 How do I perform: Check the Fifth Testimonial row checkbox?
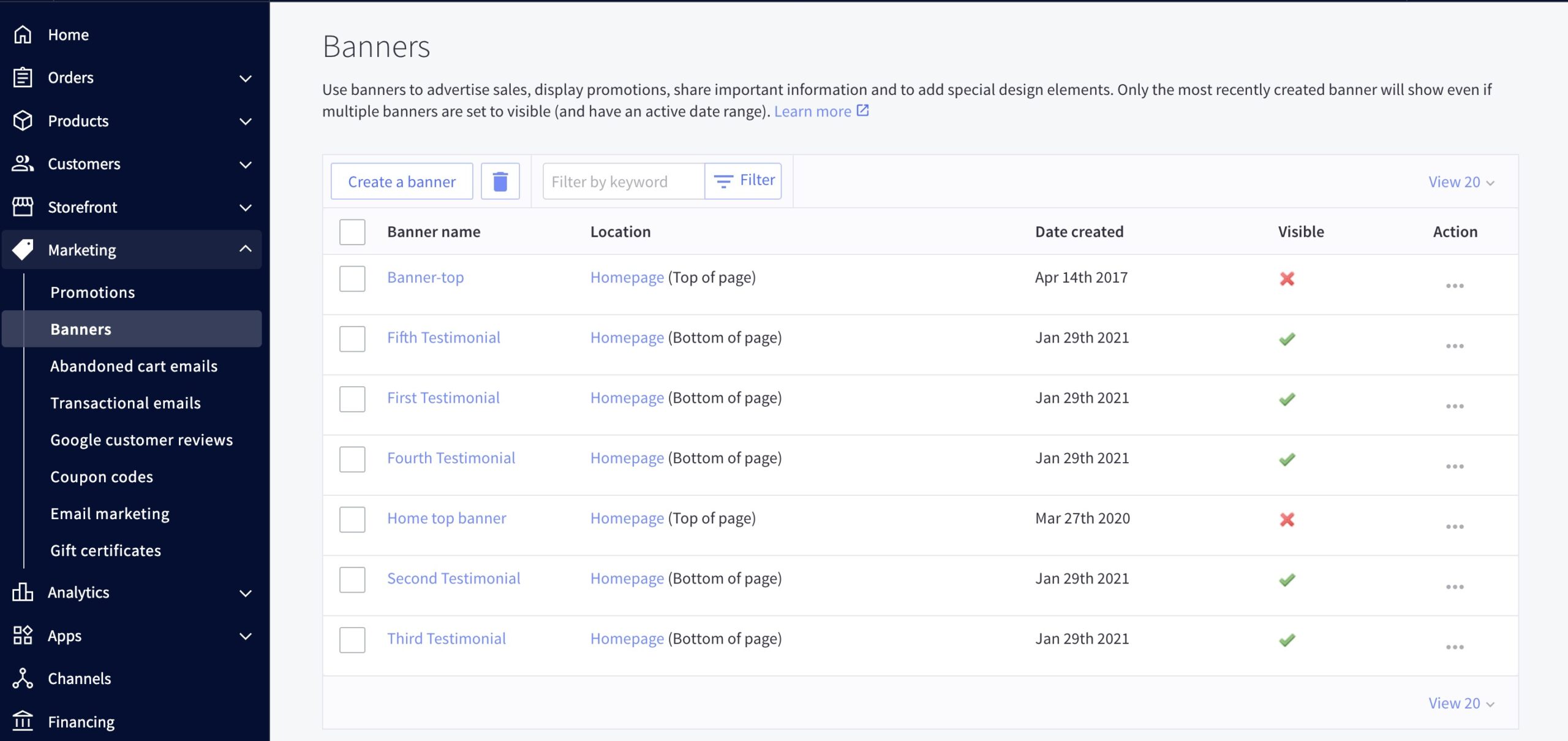352,339
